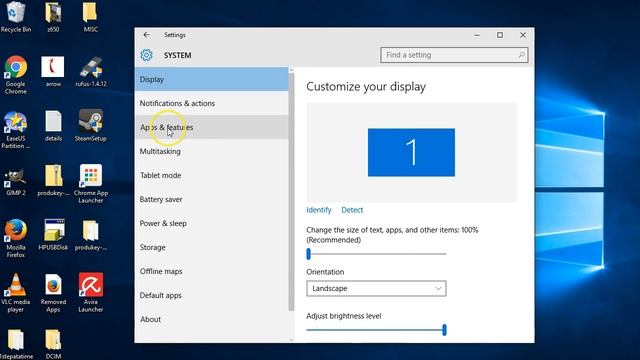Screen dimensions: 640x360
Task: Click the Settings back arrow
Action: (x=146, y=35)
